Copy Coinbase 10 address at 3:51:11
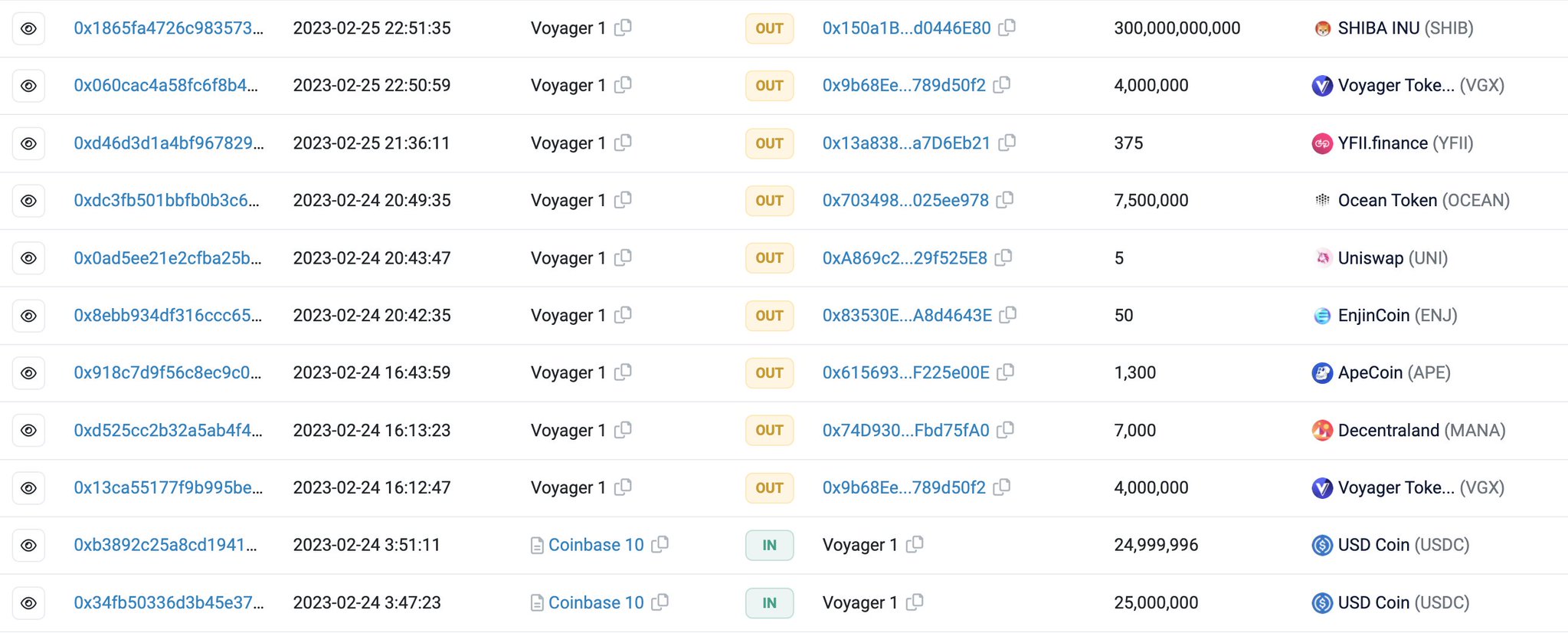The image size is (1568, 633). (x=660, y=545)
